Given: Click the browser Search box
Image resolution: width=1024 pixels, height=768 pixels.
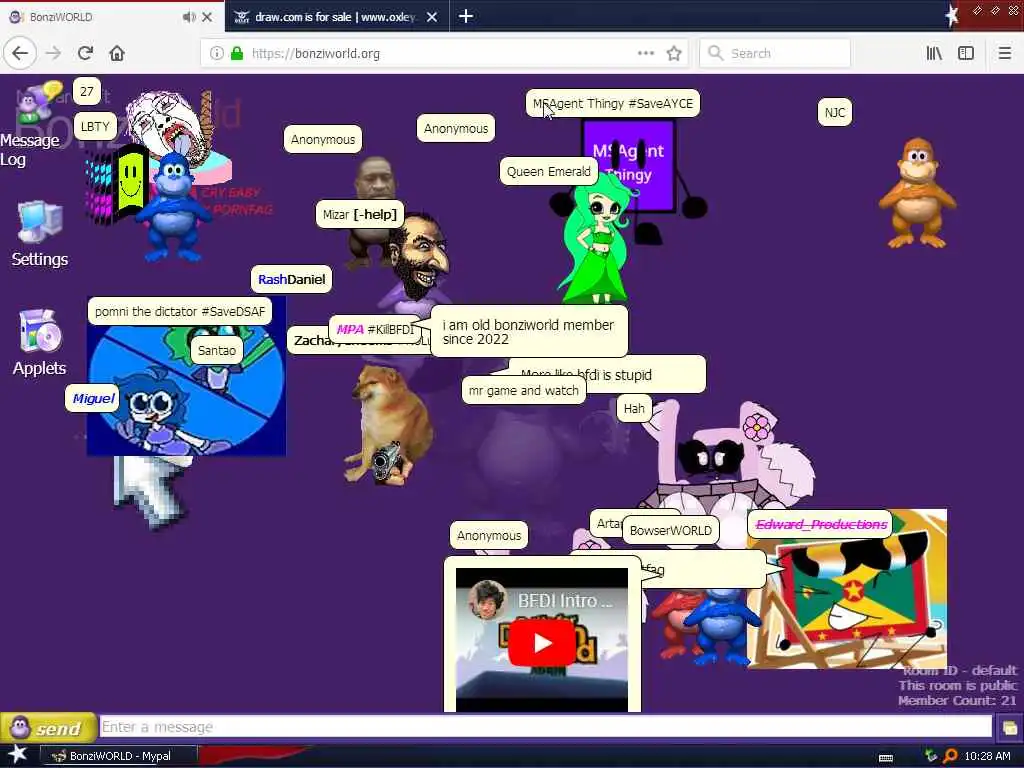Looking at the screenshot, I should click(x=775, y=54).
